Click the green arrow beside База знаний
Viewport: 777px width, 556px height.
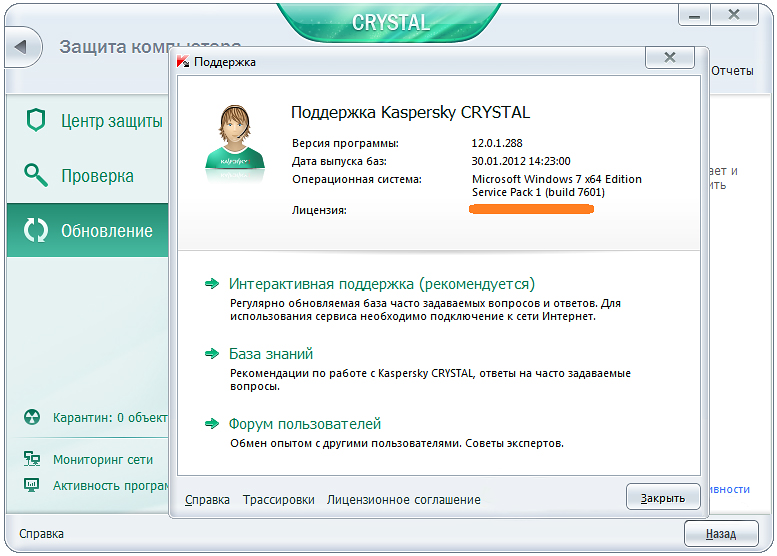[x=212, y=353]
